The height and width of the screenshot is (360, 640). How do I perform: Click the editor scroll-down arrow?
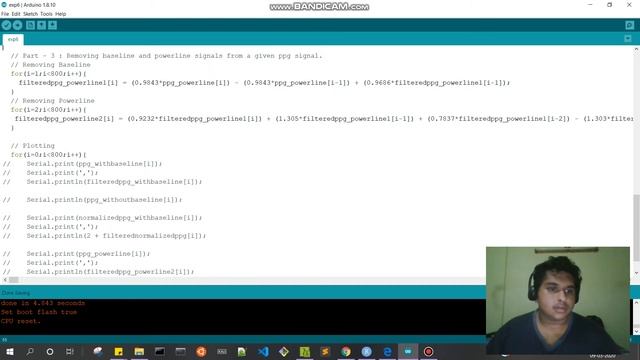tap(636, 273)
